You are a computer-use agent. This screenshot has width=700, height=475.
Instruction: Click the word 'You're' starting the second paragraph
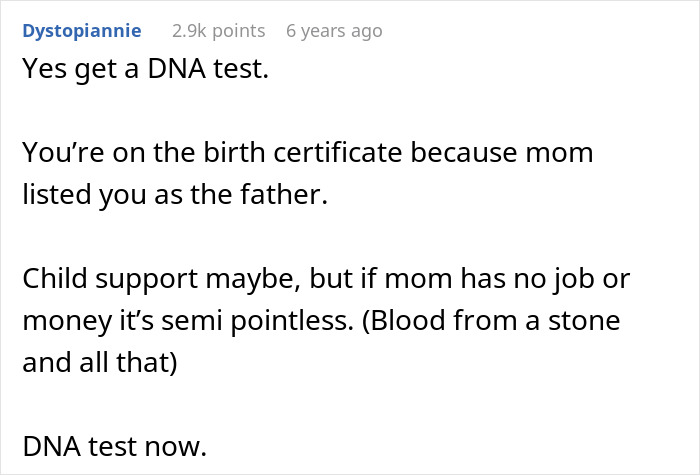click(x=58, y=154)
